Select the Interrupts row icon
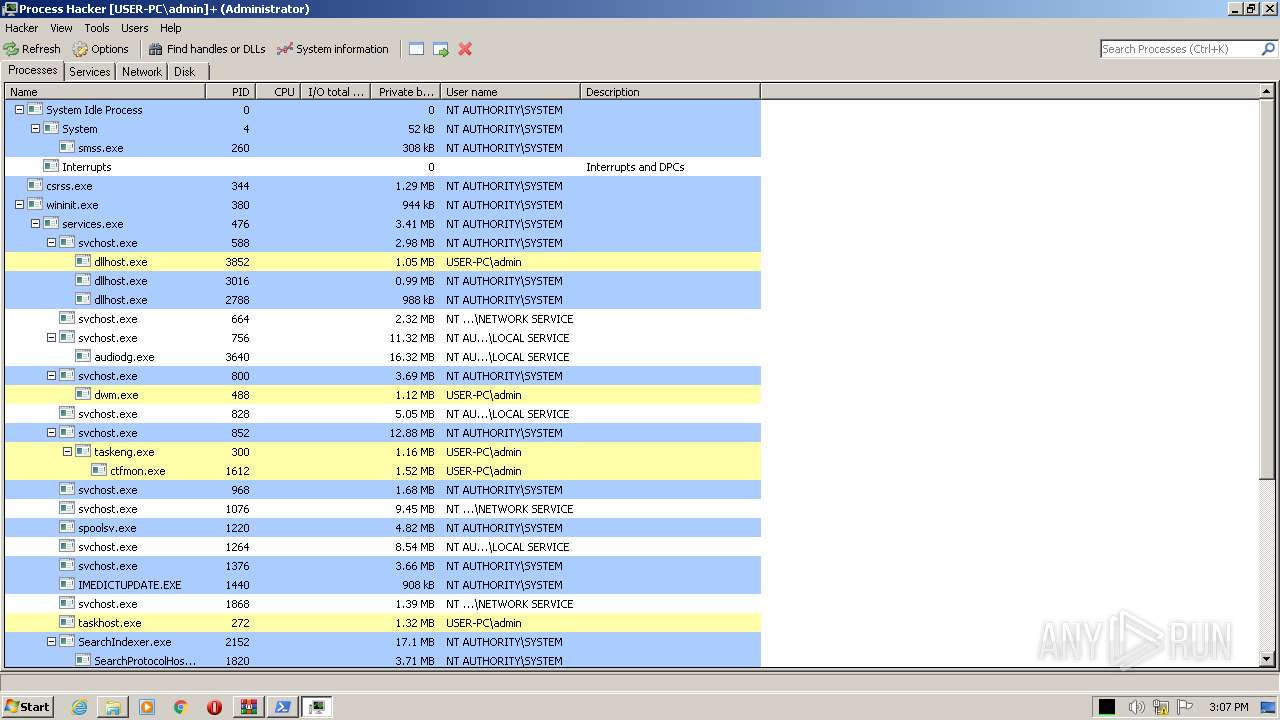 [51, 167]
